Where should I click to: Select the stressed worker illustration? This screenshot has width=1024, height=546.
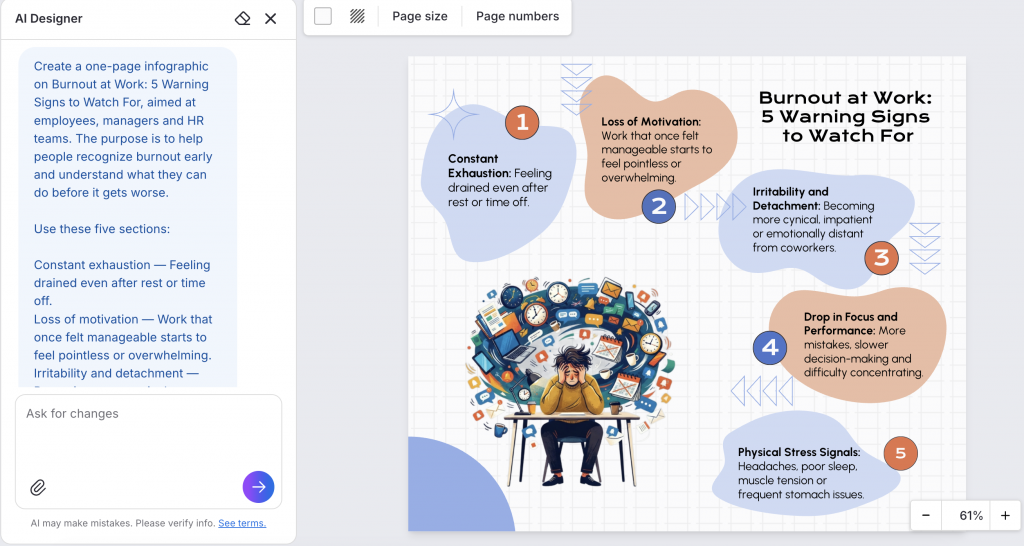point(572,382)
